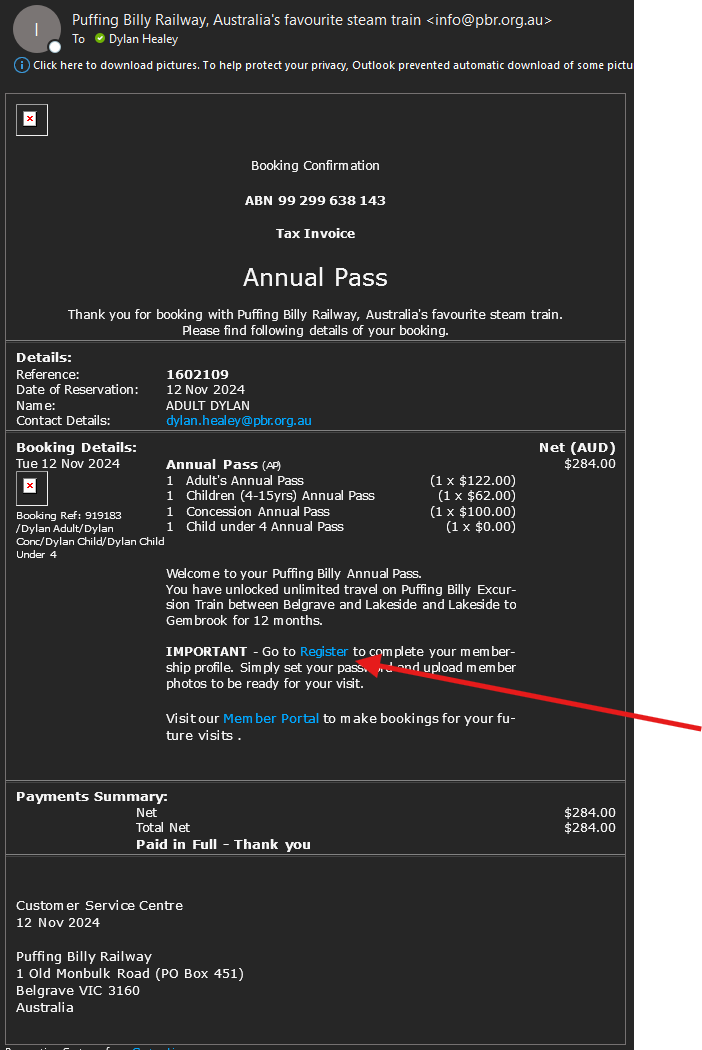Click the ABN 99 299 638 143 text

(315, 201)
